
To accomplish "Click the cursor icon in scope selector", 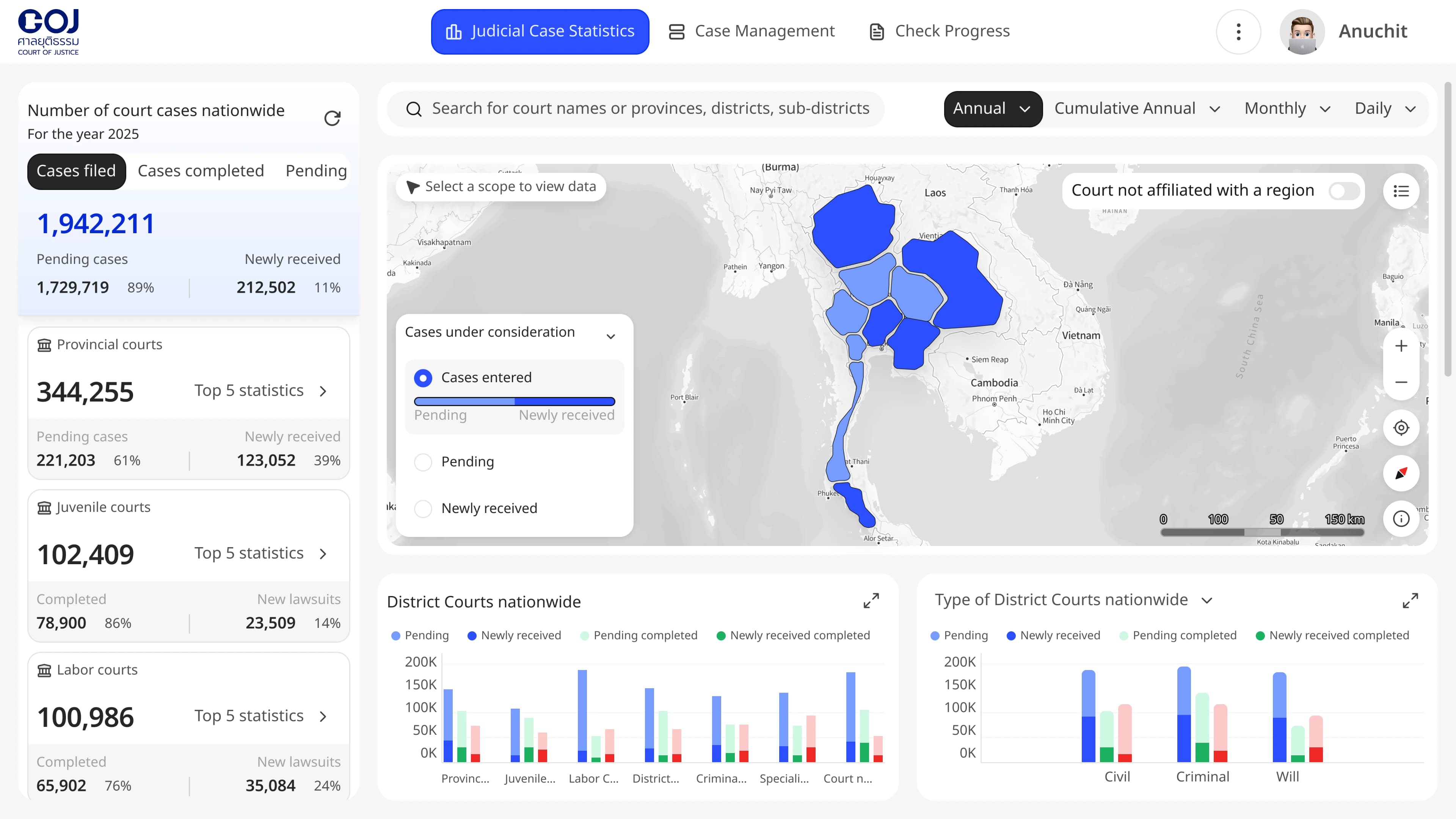I will click(413, 187).
